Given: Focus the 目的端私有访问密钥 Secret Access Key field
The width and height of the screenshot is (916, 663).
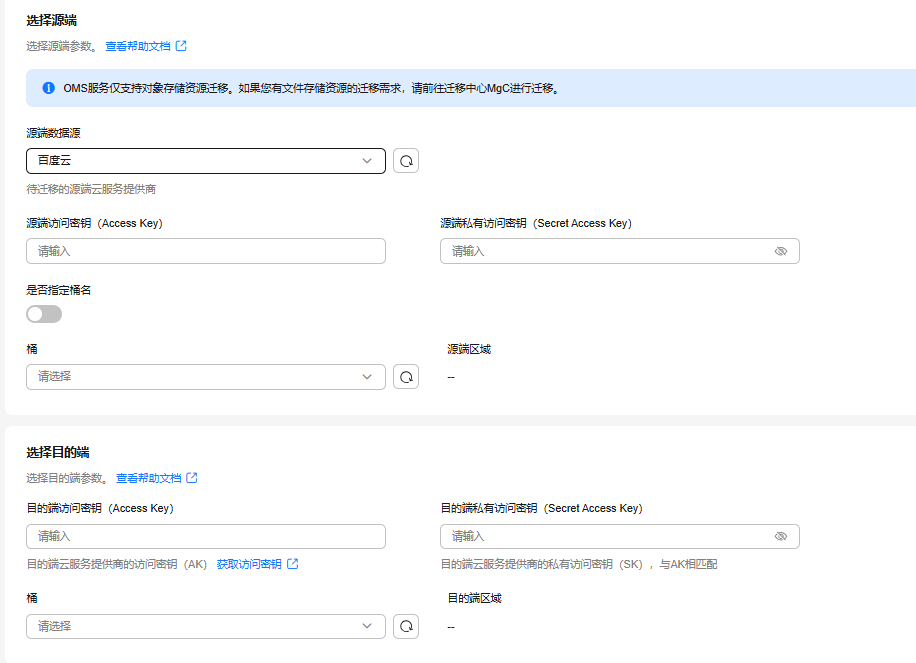Looking at the screenshot, I should (620, 536).
